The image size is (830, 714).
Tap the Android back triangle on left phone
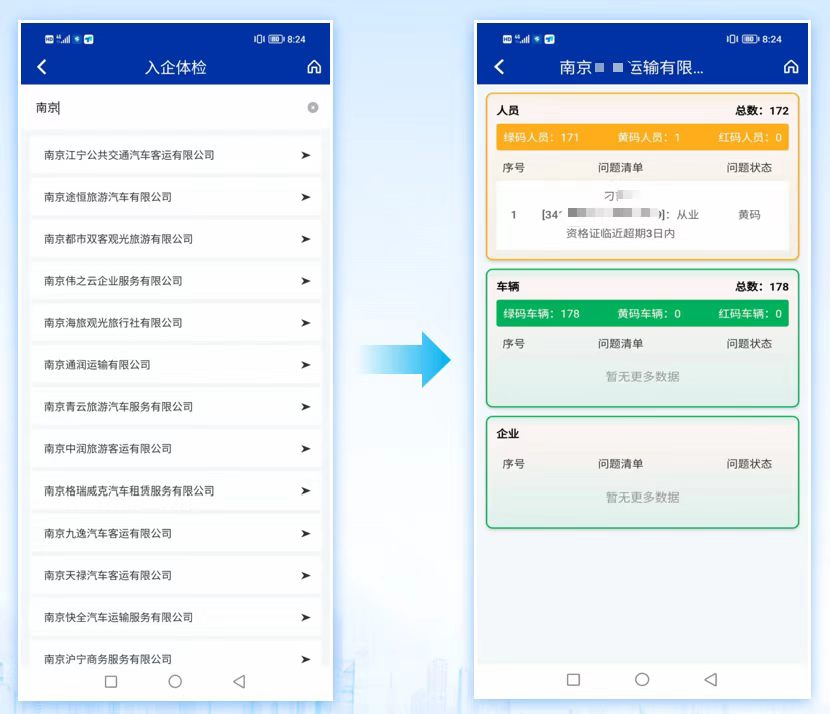[x=239, y=681]
